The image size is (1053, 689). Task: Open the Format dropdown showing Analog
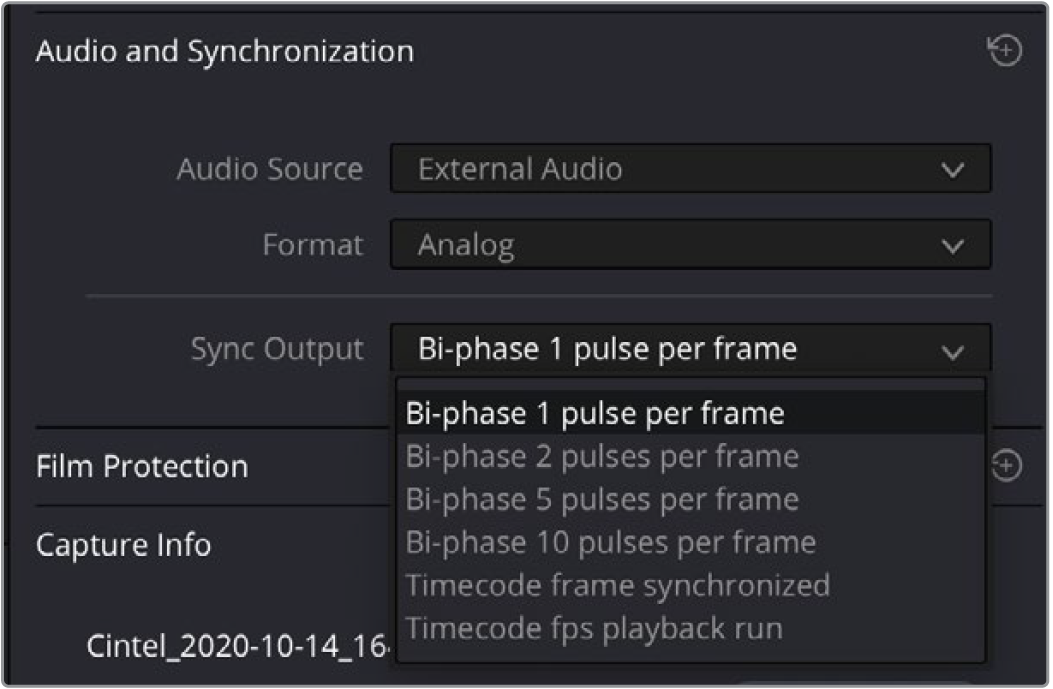[690, 244]
